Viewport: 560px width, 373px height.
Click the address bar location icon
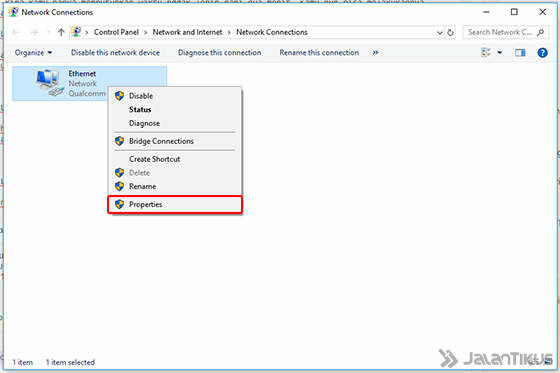coord(76,32)
